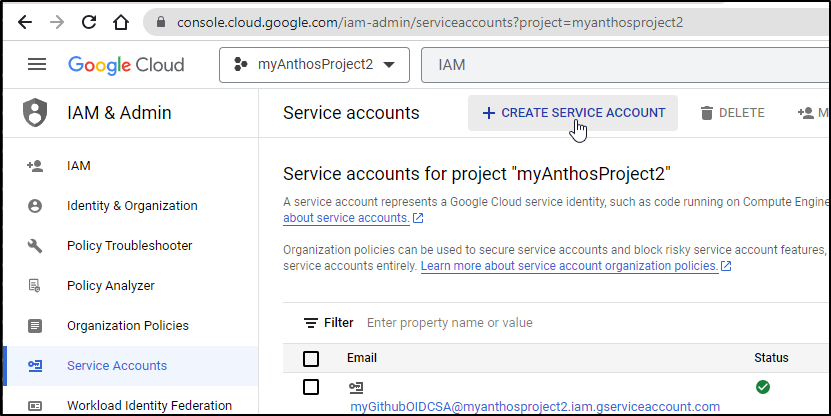Click the Status column header
The width and height of the screenshot is (831, 416).
point(771,358)
